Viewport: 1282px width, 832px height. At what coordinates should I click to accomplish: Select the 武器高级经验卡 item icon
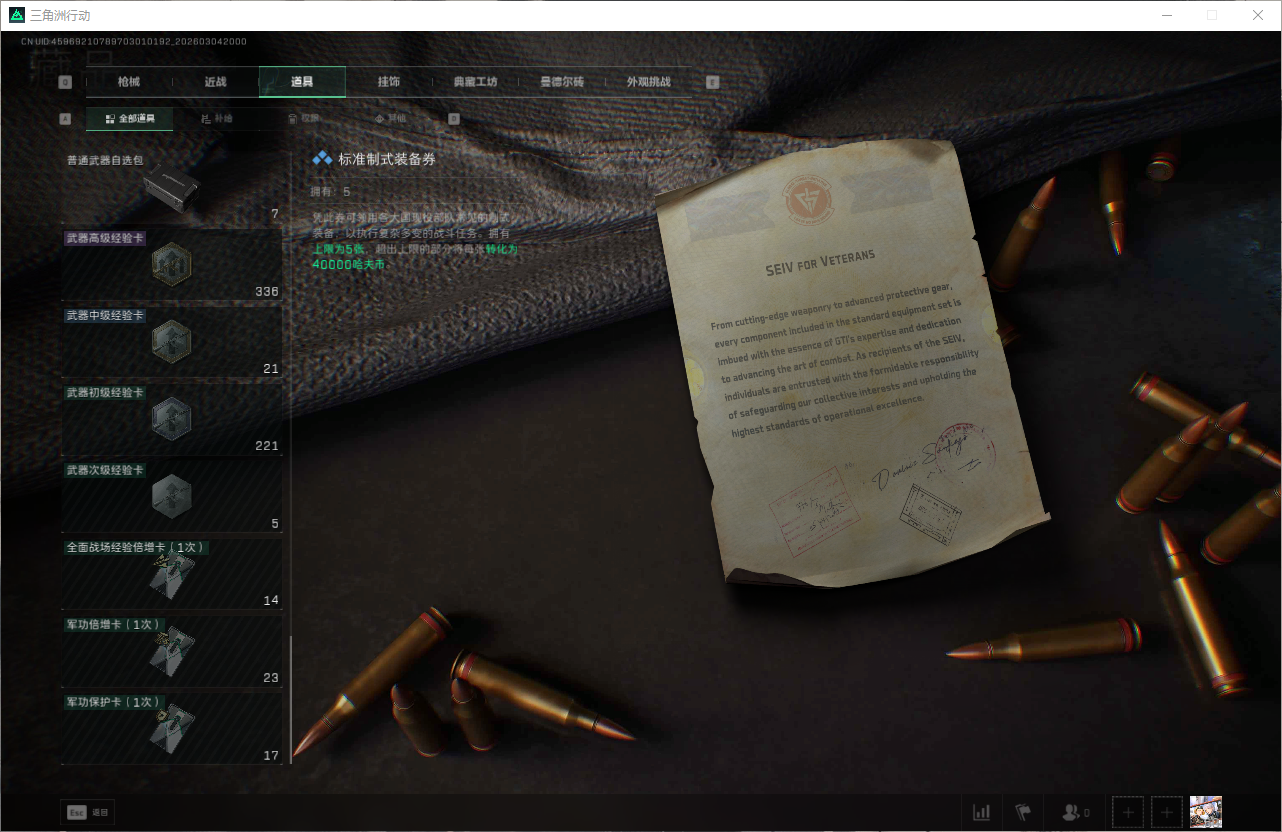point(171,264)
